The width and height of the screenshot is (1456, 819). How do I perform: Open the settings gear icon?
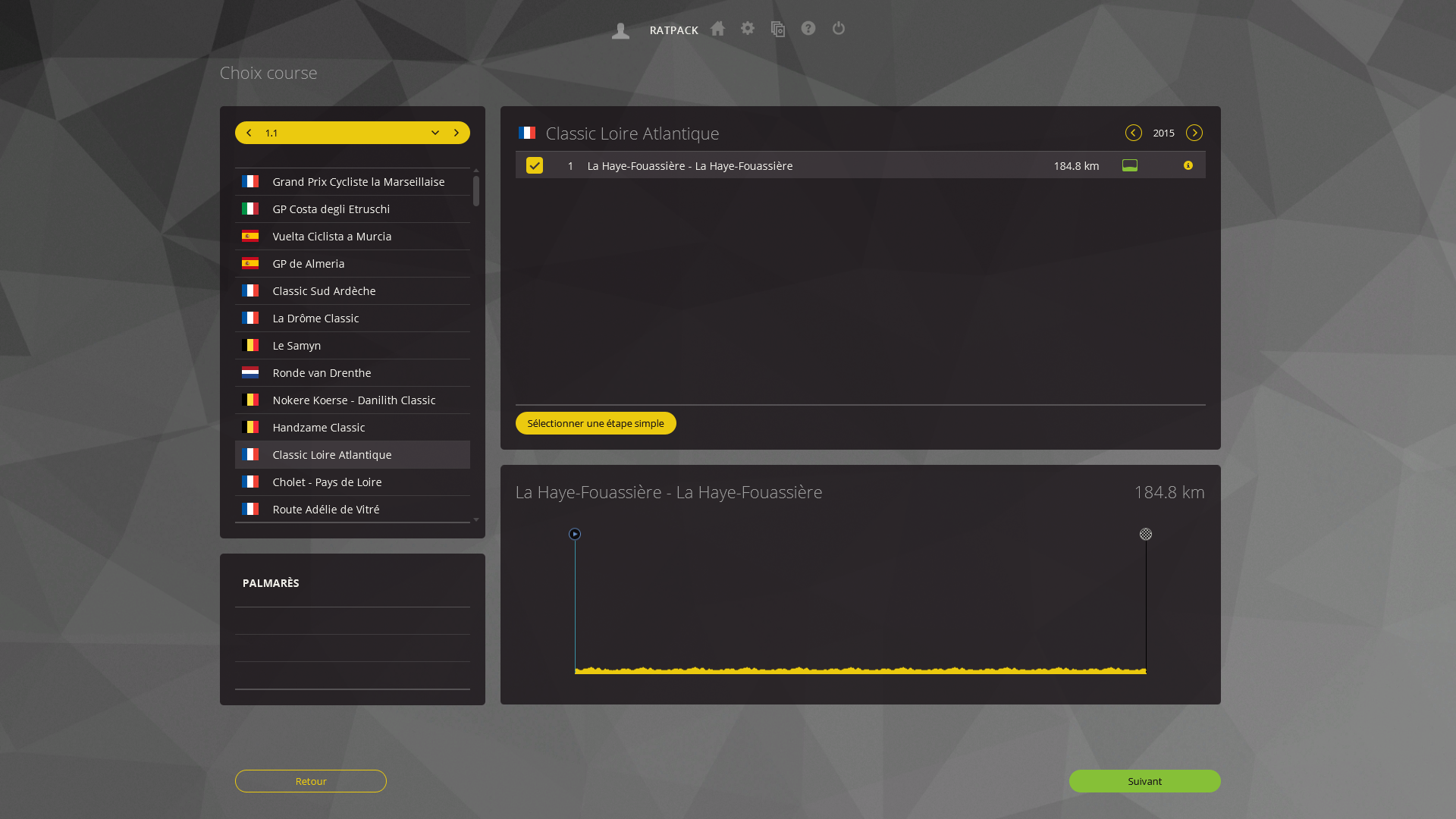coord(748,29)
